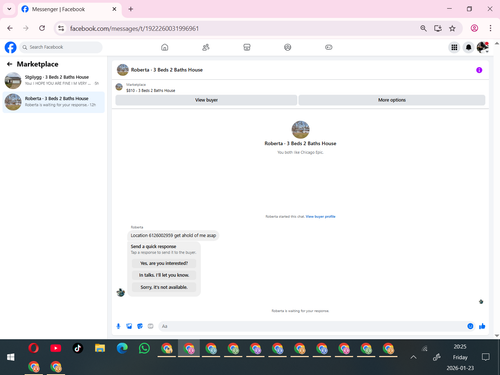
Task: Record a voice clip with microphone icon
Action: coord(118,326)
